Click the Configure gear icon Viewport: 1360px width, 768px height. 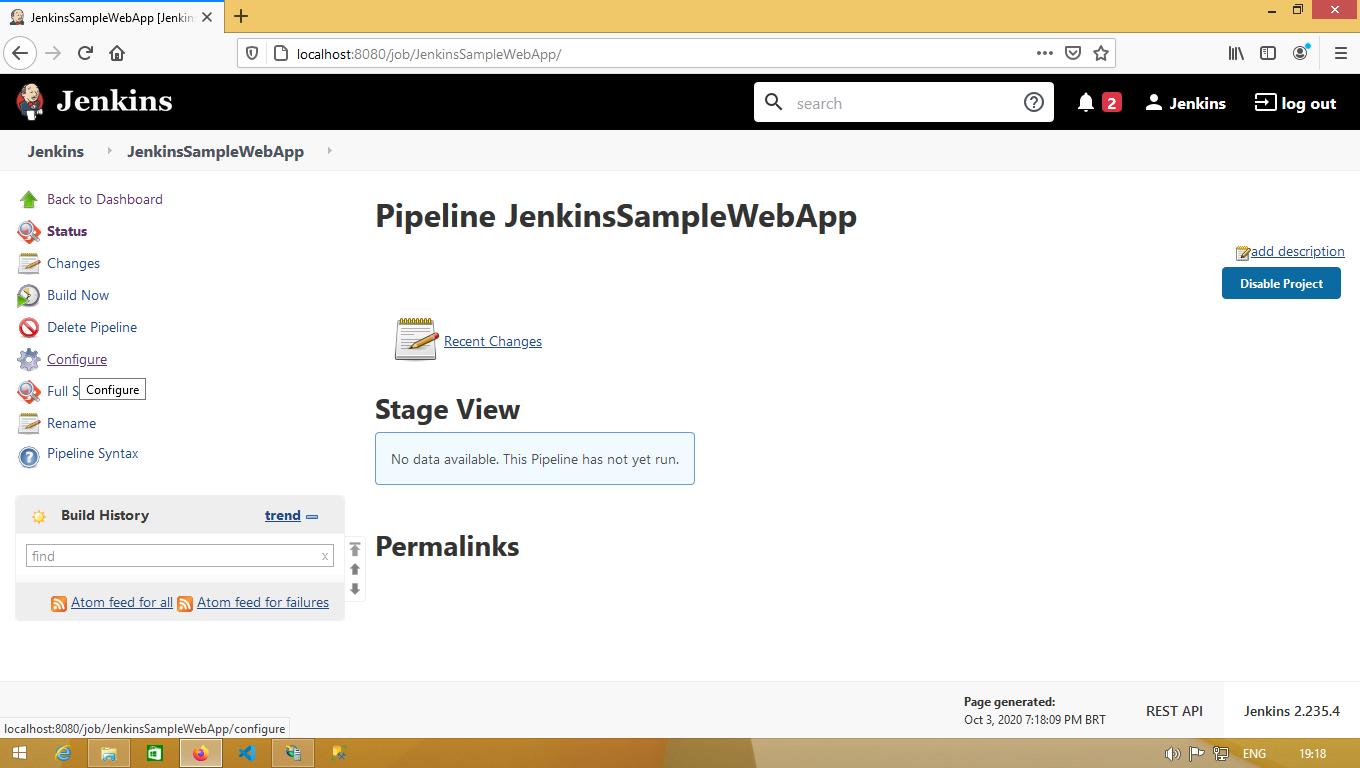pos(29,360)
